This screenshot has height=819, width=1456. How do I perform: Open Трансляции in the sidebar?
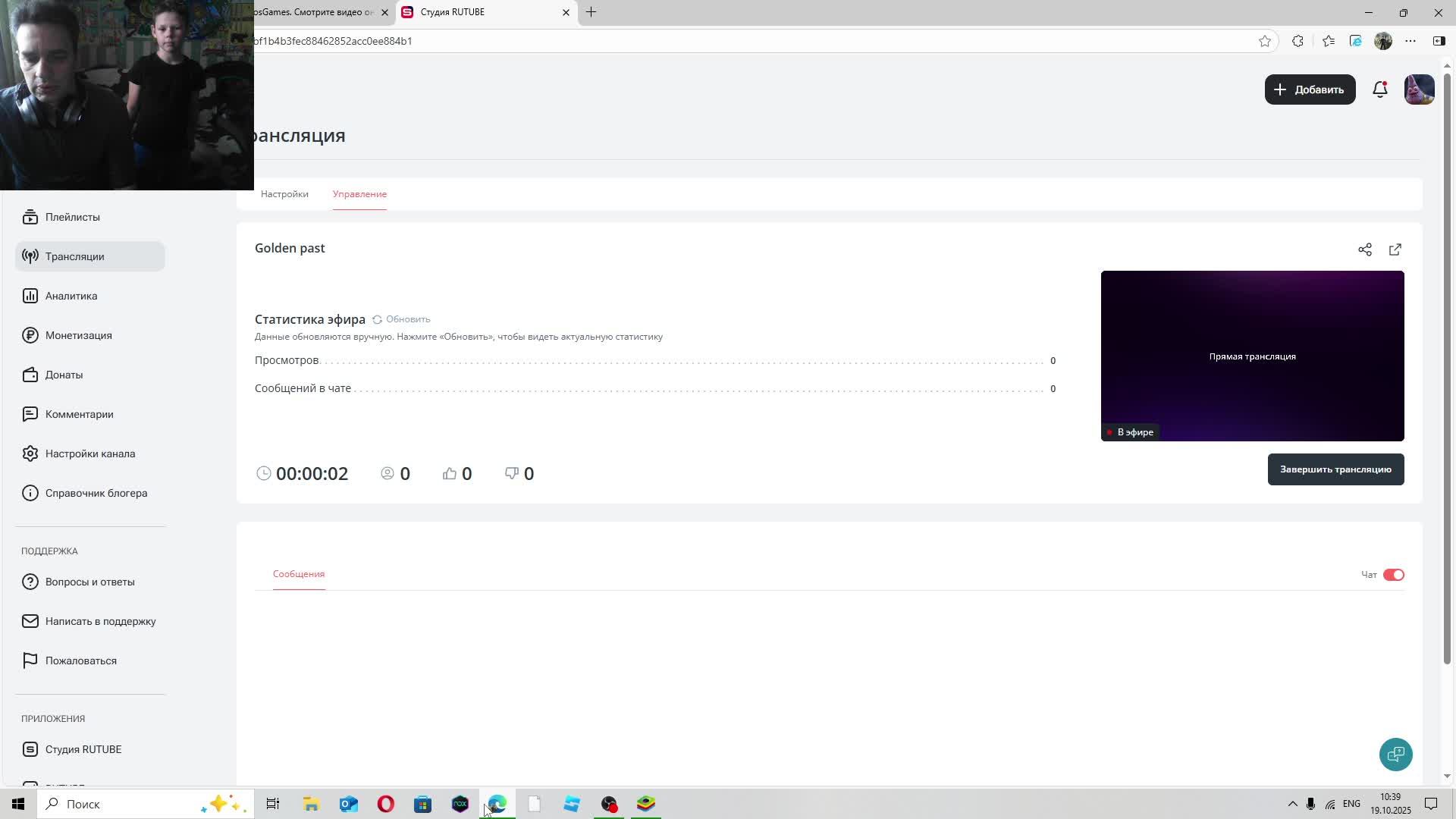click(x=74, y=256)
